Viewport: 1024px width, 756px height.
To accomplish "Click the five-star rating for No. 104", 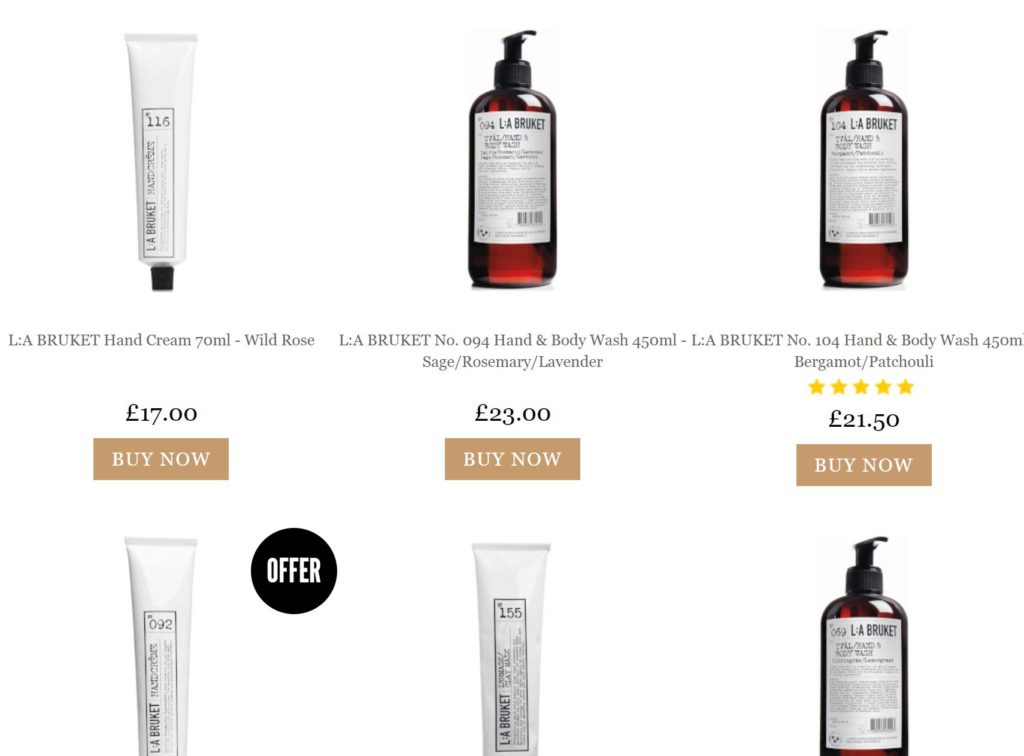I will tap(861, 387).
